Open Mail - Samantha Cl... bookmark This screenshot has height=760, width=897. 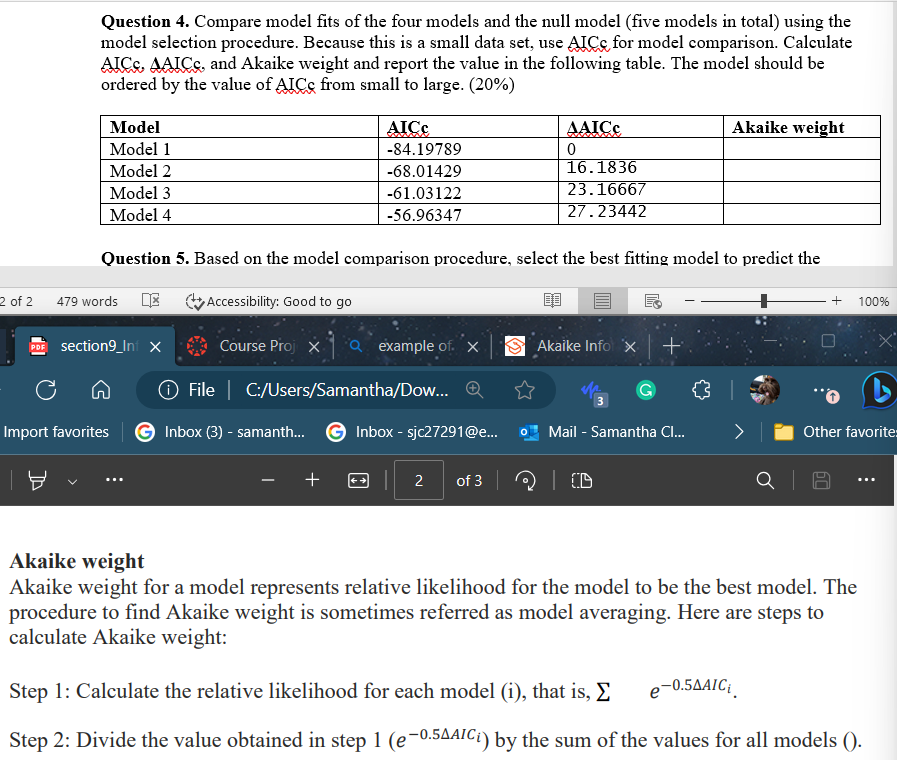click(x=602, y=432)
